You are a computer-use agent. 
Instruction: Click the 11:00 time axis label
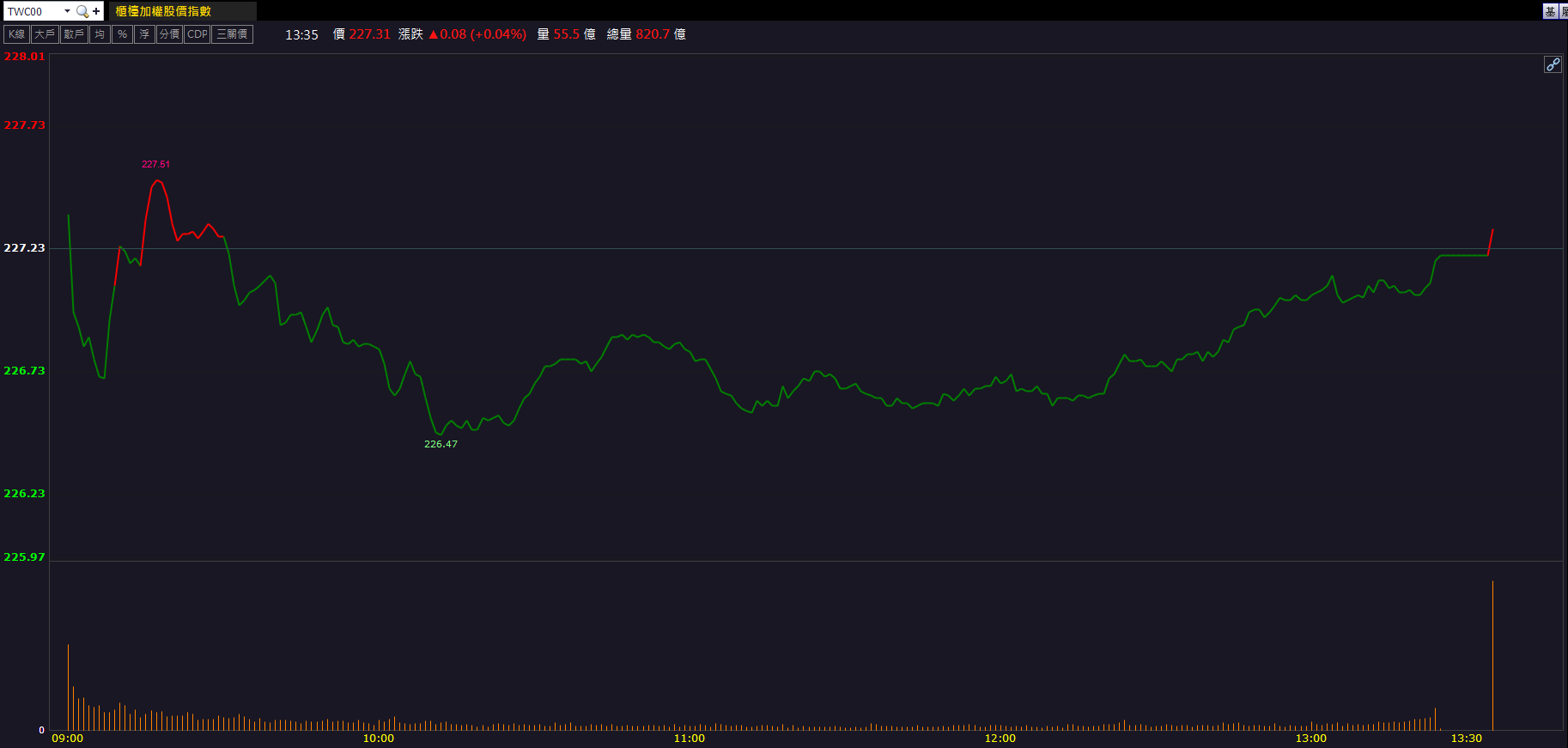coord(690,739)
